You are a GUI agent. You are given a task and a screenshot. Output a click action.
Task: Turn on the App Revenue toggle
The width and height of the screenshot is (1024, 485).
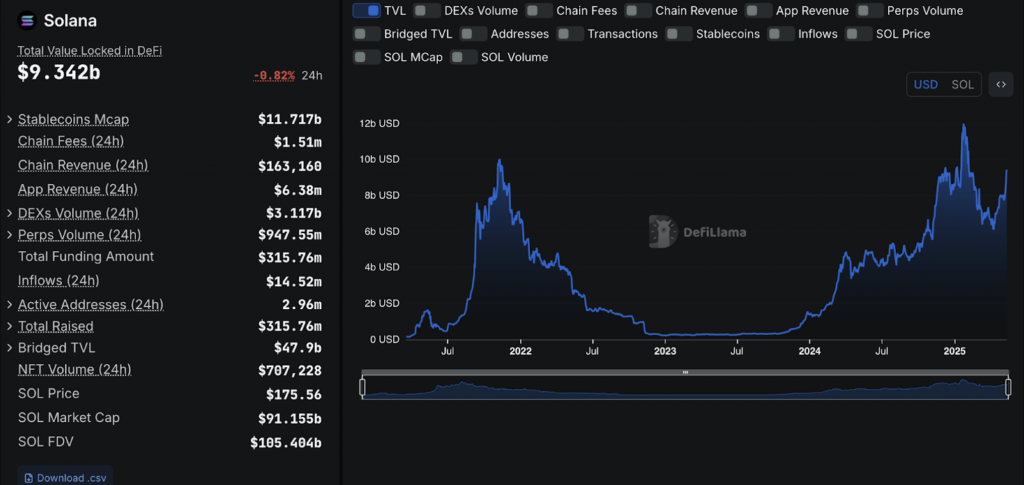point(759,10)
